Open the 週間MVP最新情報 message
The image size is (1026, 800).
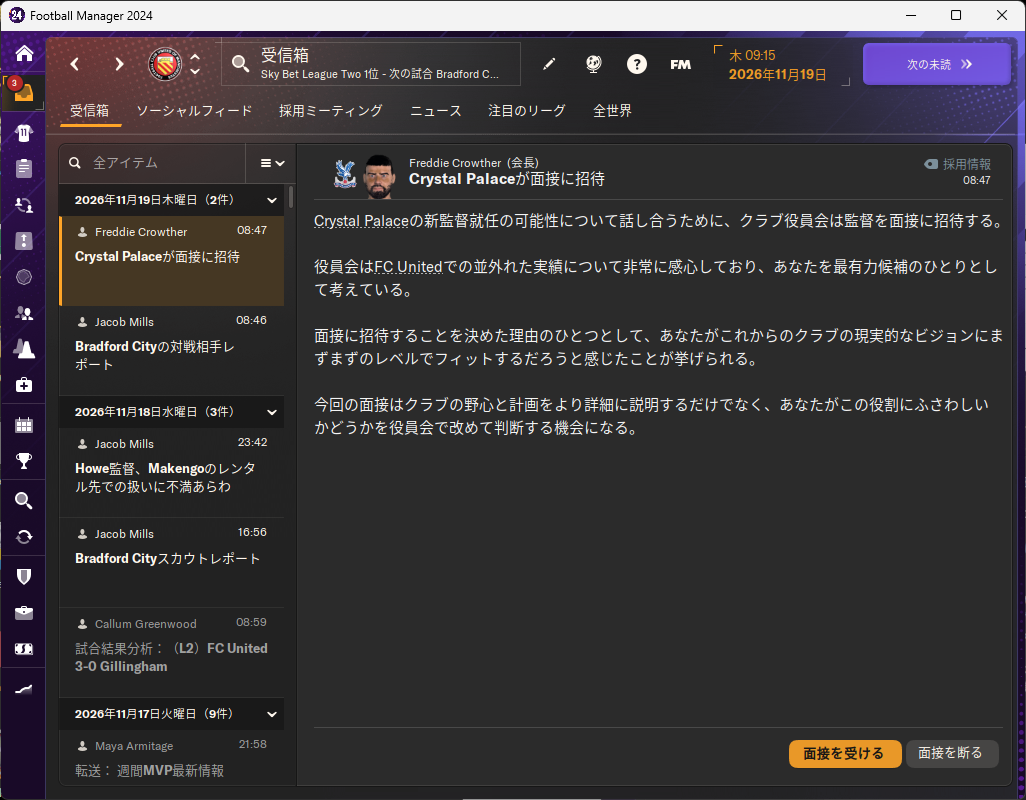tap(171, 759)
